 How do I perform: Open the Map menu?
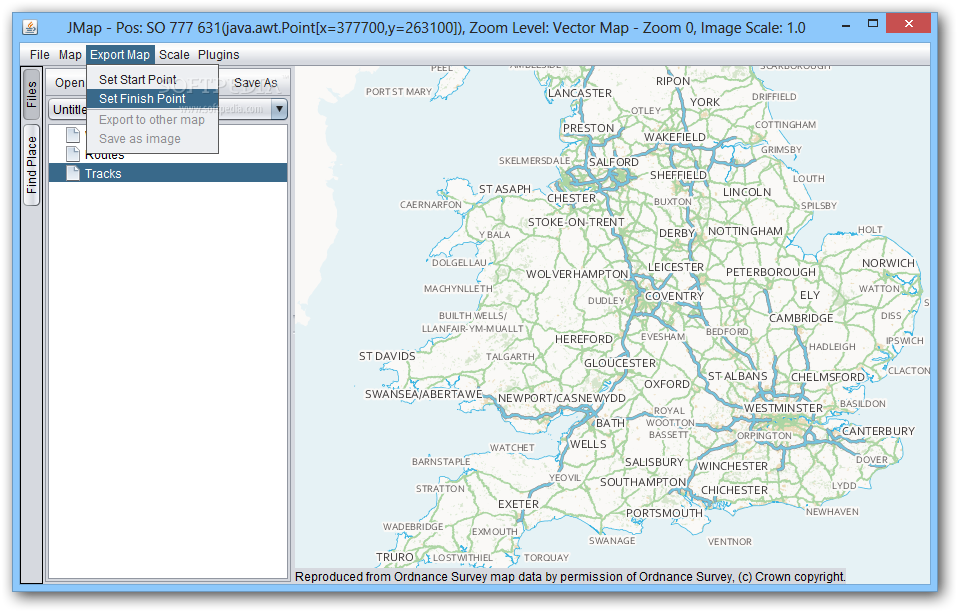70,55
